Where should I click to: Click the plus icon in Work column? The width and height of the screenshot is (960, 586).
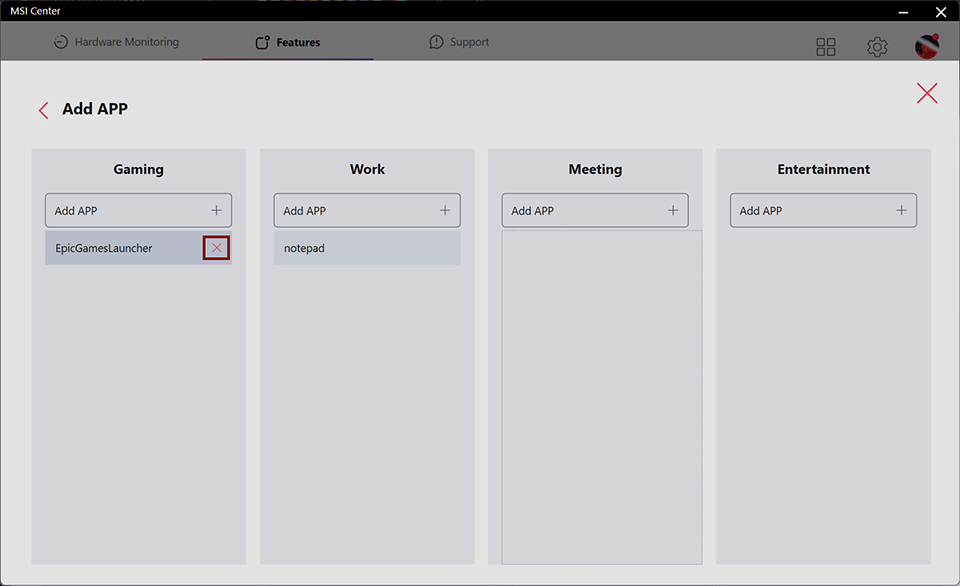coord(445,210)
